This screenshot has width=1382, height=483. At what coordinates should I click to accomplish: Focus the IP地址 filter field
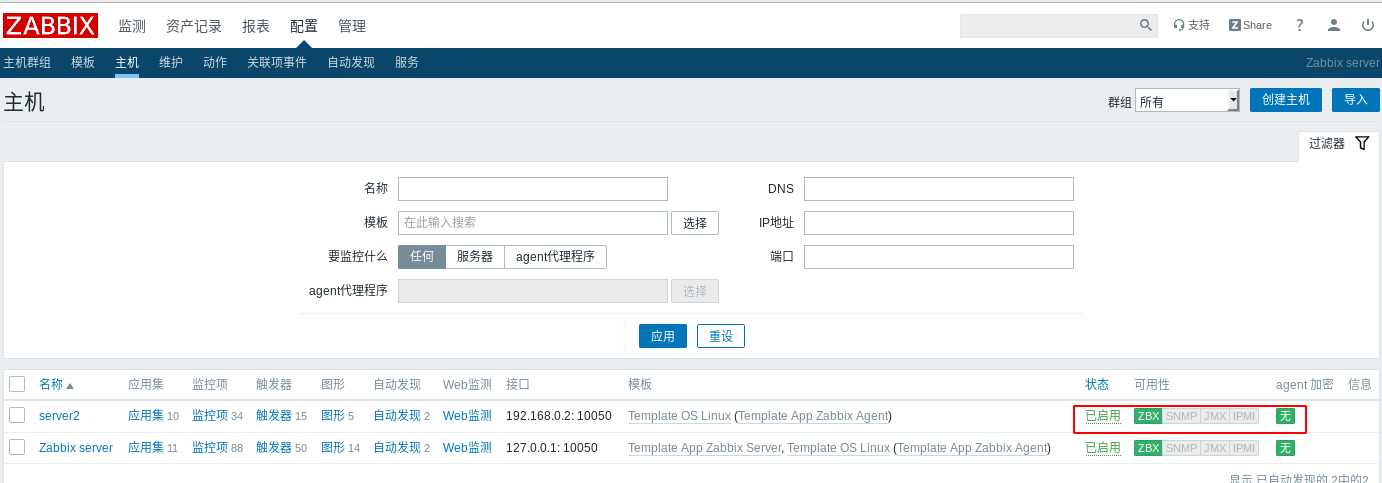[939, 223]
